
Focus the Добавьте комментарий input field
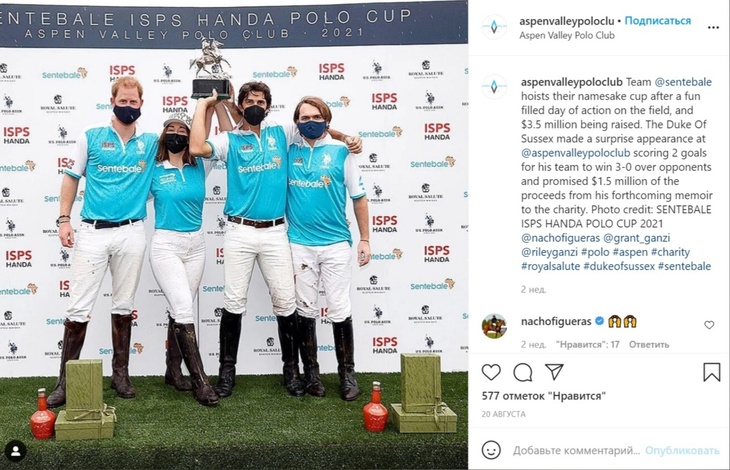tap(576, 450)
